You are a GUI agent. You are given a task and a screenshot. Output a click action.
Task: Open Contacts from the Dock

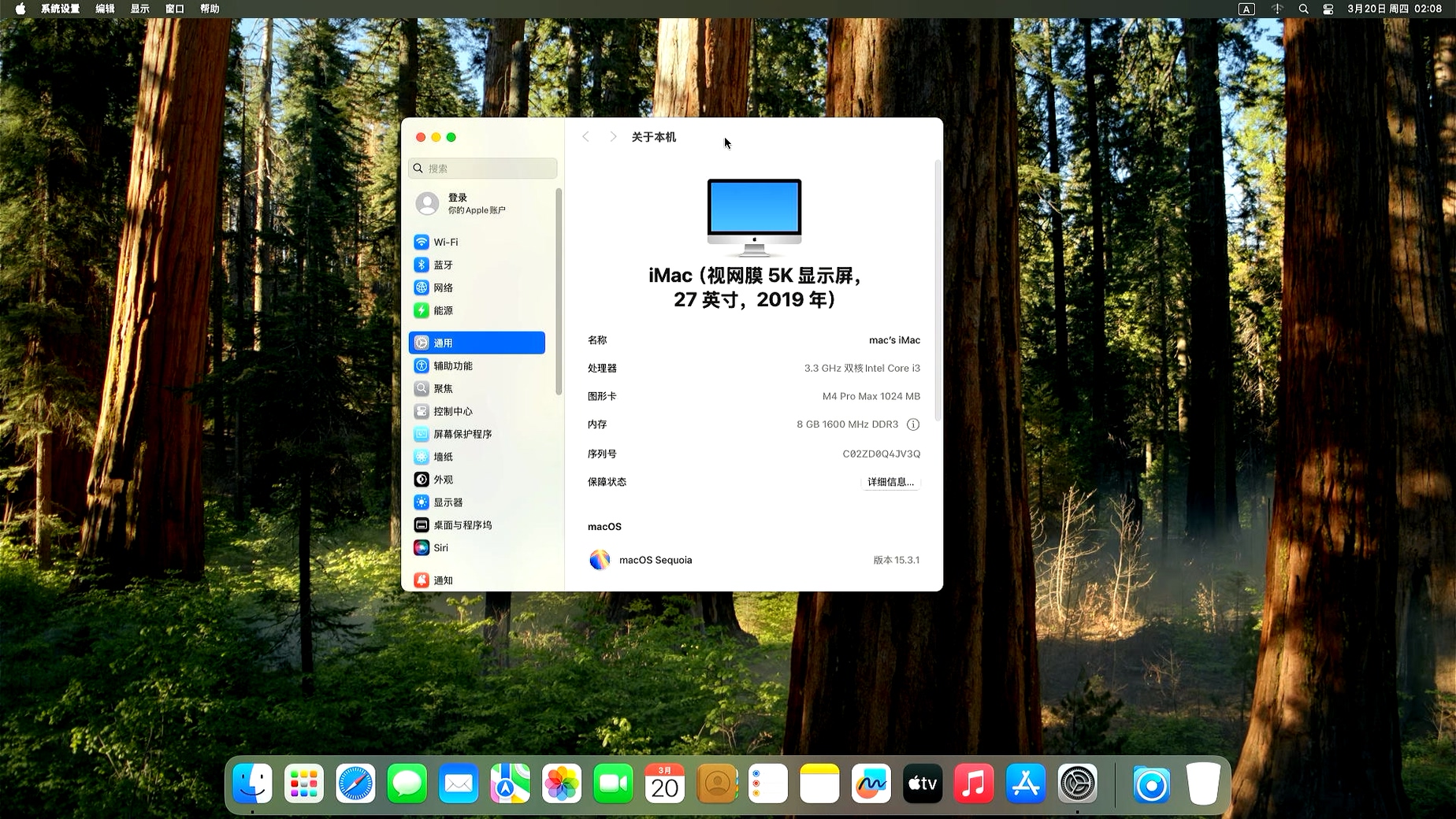[x=717, y=784]
